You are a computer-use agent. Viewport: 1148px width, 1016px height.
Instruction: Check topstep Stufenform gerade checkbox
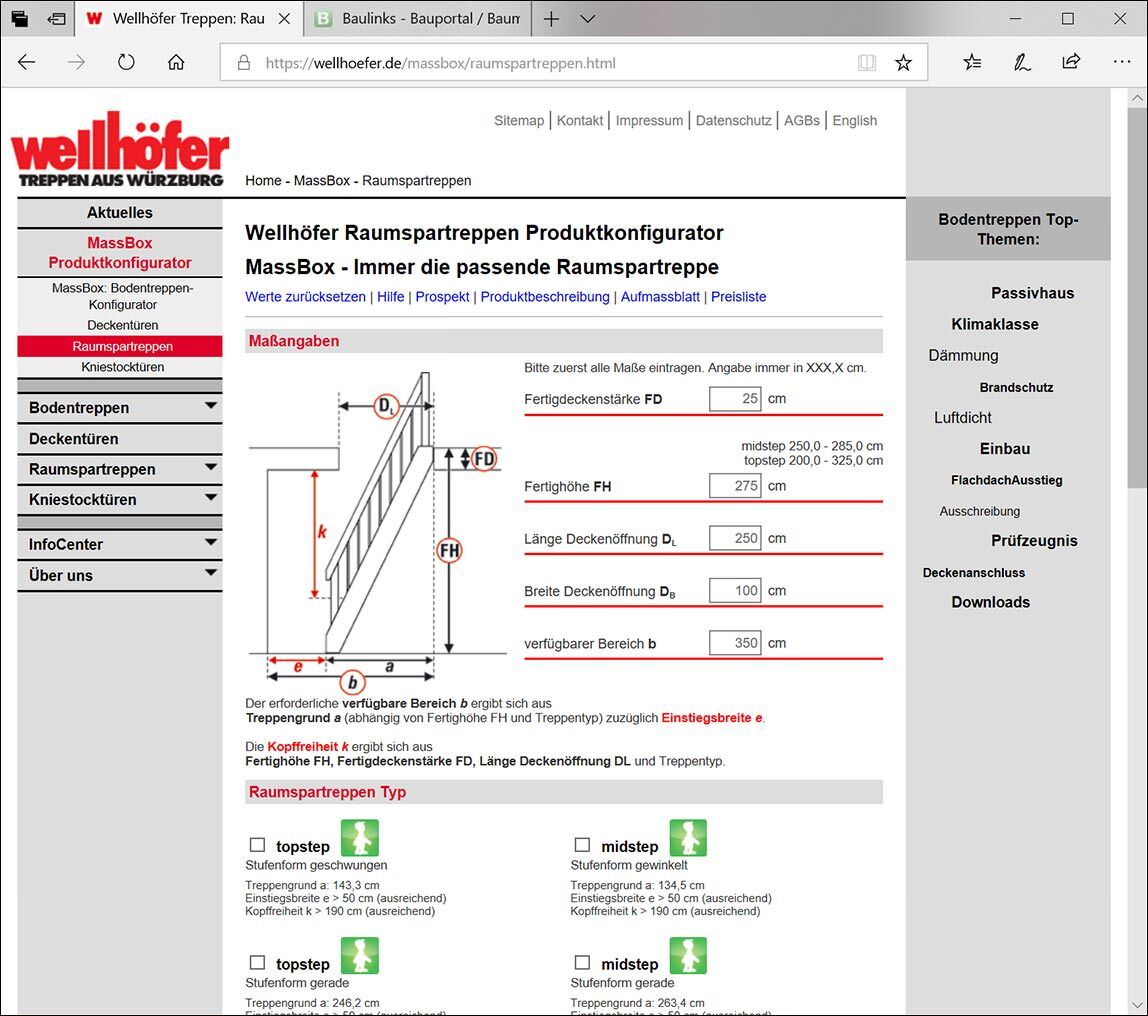(257, 963)
